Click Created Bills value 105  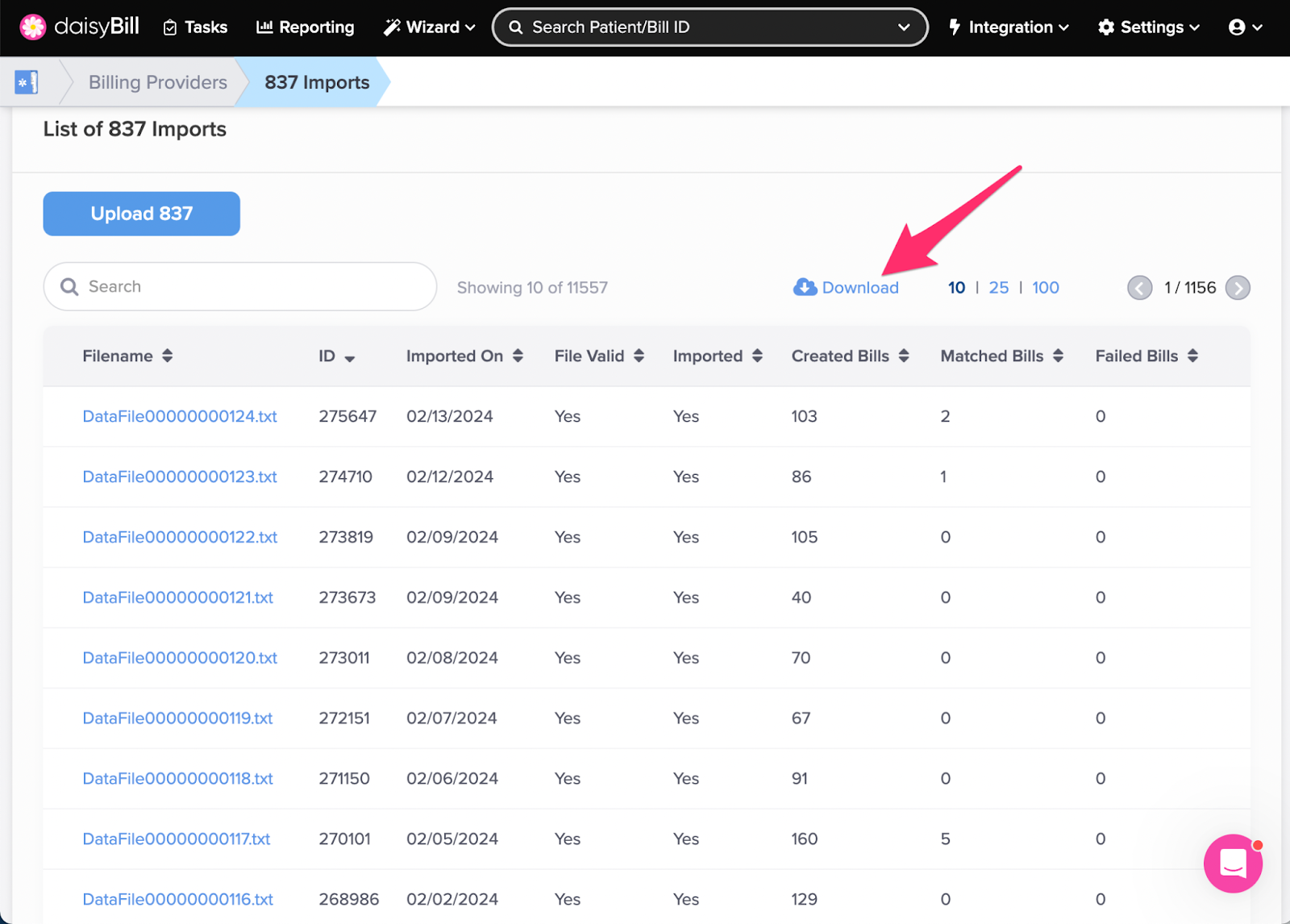[x=805, y=537]
